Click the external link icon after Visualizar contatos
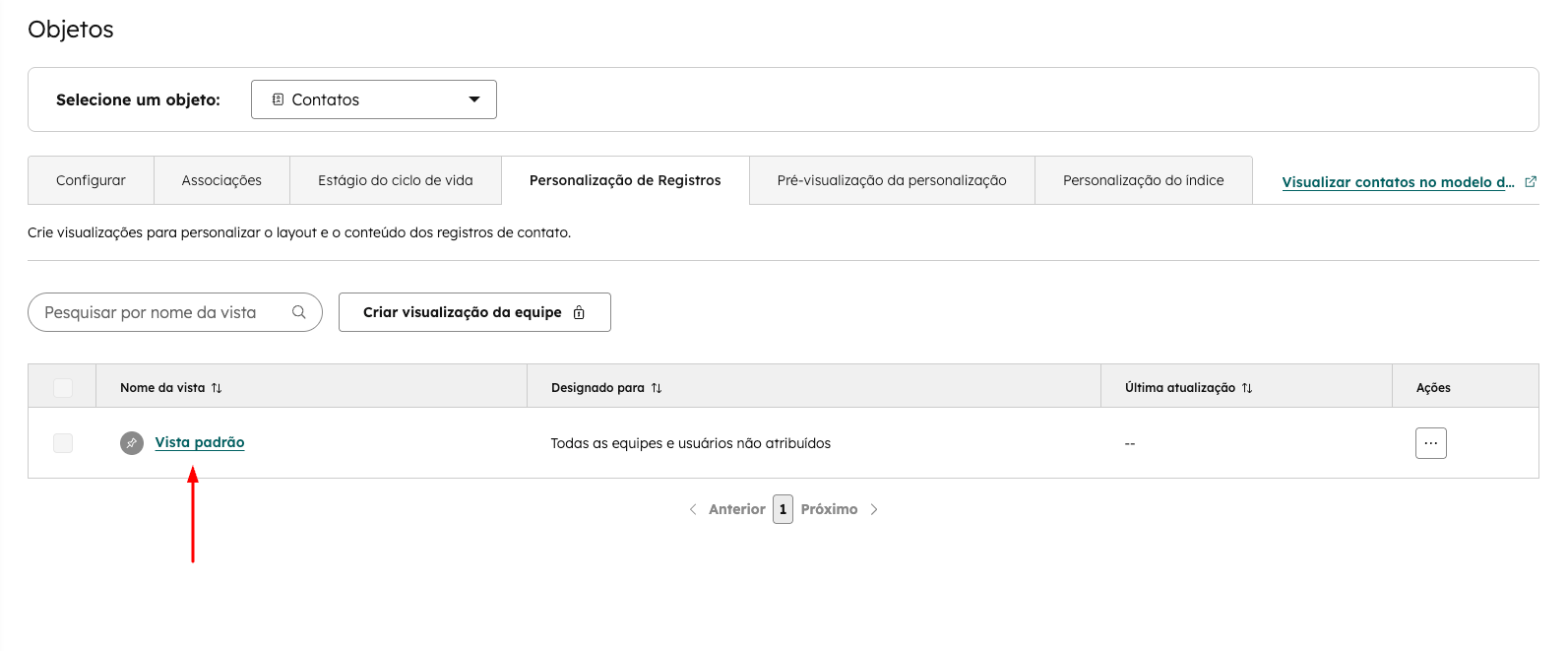The image size is (1568, 651). [1531, 182]
